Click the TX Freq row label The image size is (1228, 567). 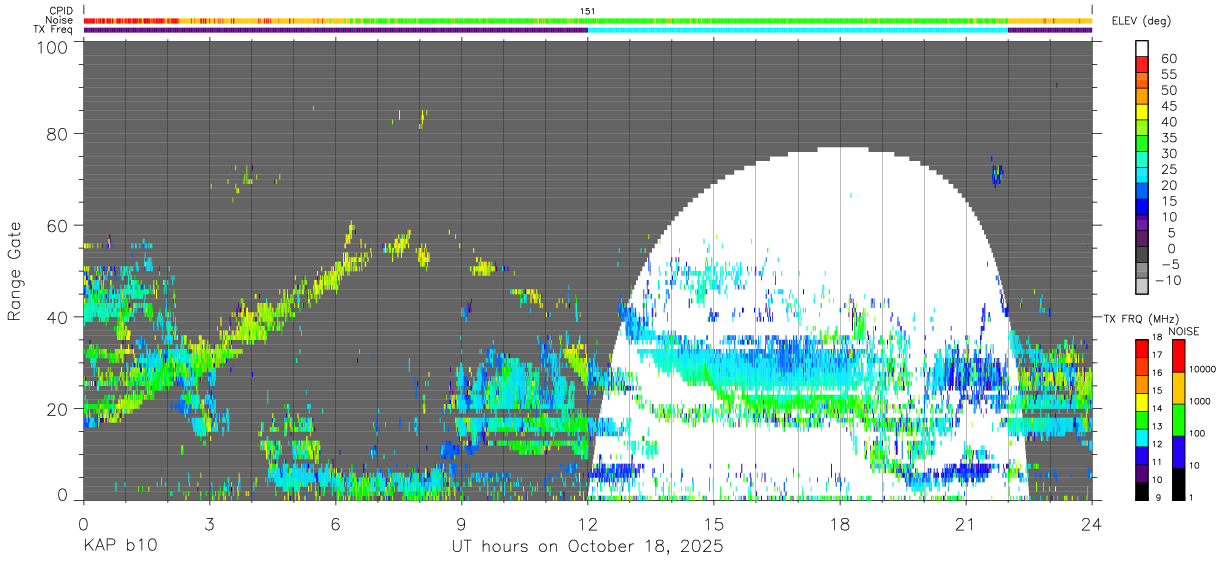pos(55,29)
